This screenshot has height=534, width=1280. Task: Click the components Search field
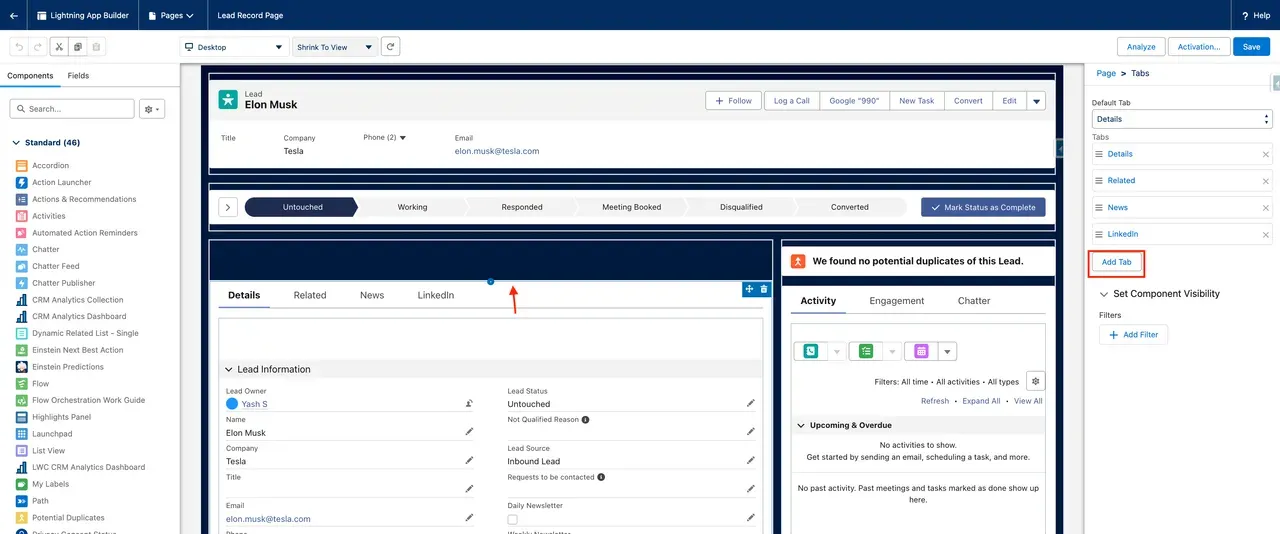coord(72,108)
